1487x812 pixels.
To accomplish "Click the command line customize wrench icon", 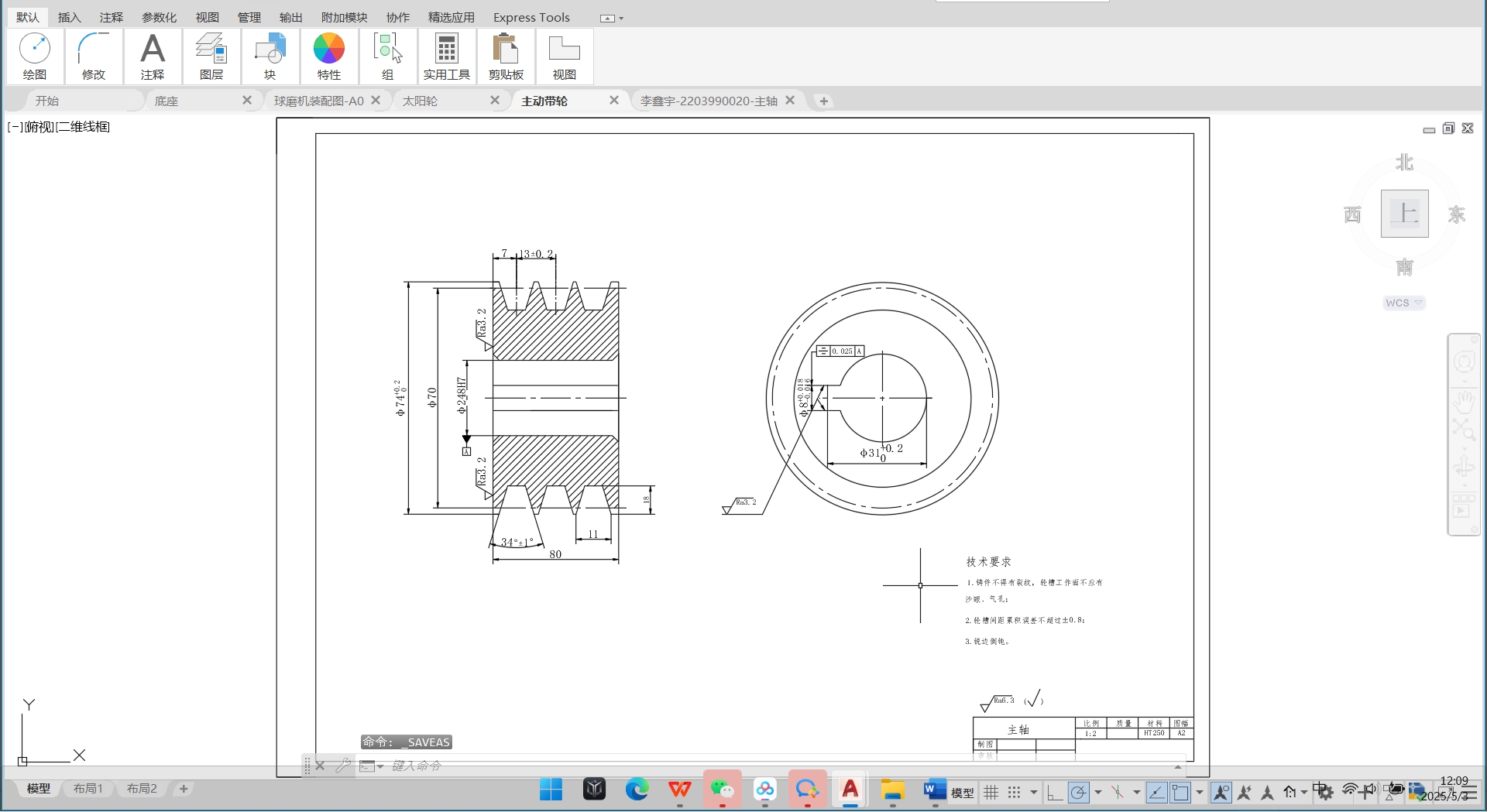I will click(342, 766).
